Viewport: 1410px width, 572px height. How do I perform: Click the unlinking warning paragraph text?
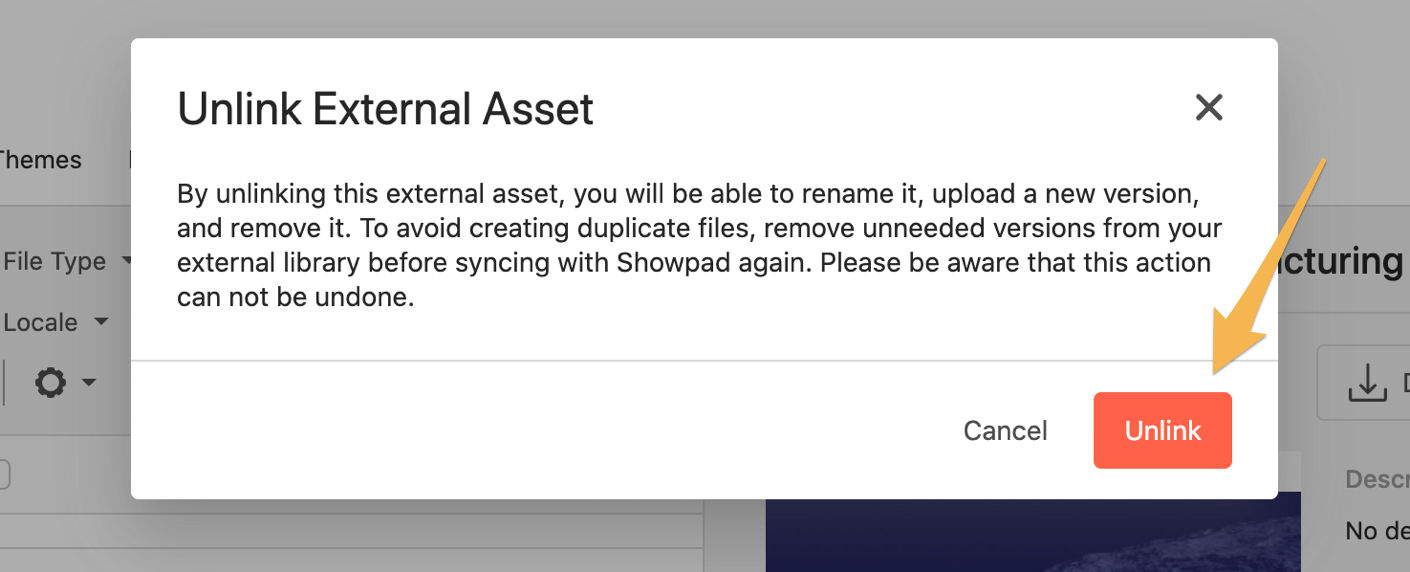pyautogui.click(x=700, y=245)
